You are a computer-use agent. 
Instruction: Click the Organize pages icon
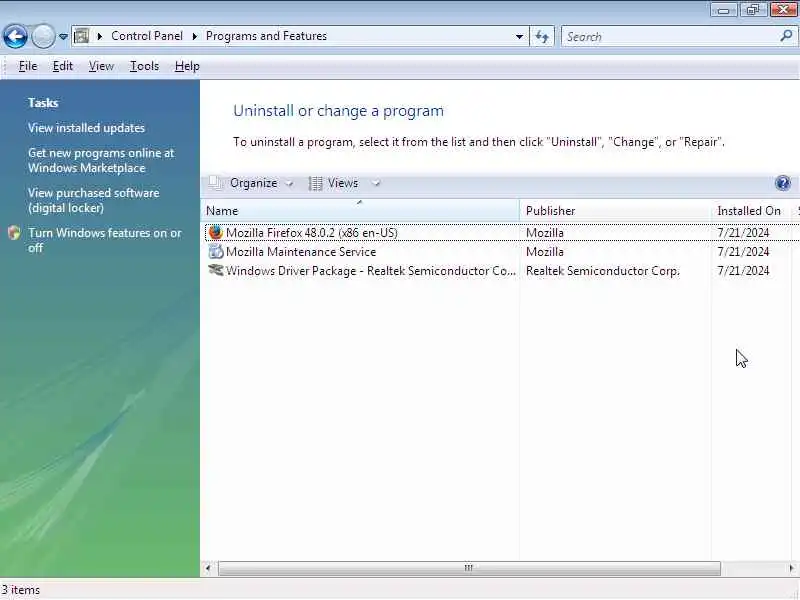[x=215, y=183]
